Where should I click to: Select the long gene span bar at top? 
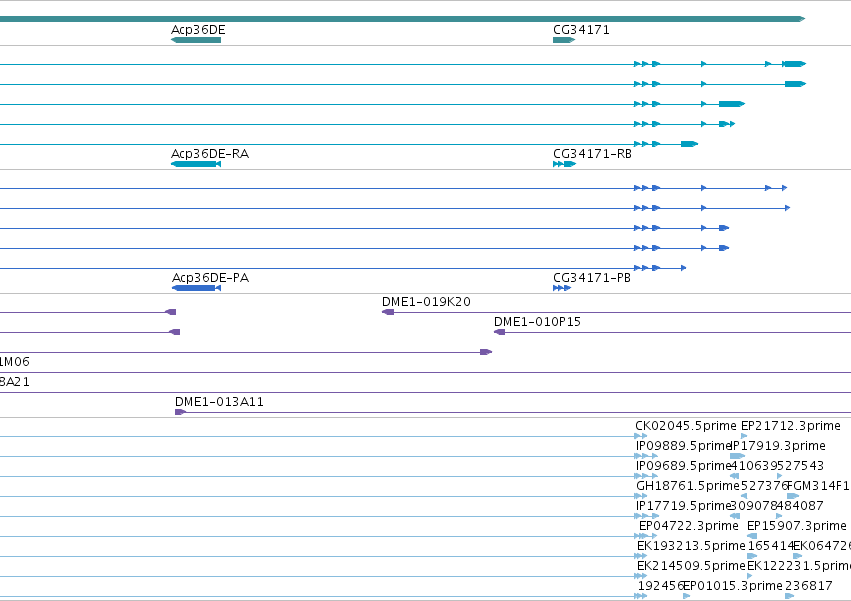402,19
